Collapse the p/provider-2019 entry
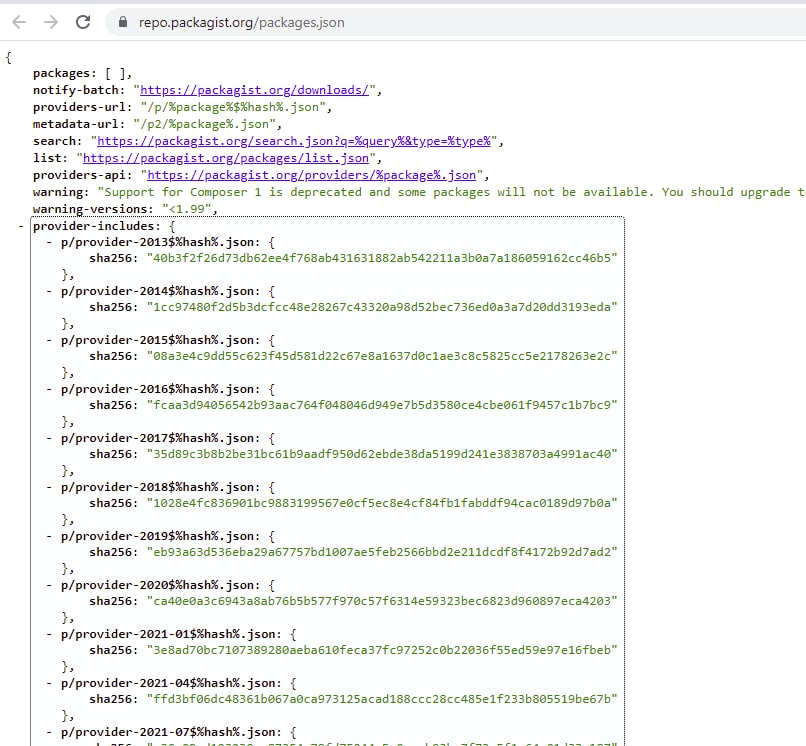The width and height of the screenshot is (806, 746). 49,536
